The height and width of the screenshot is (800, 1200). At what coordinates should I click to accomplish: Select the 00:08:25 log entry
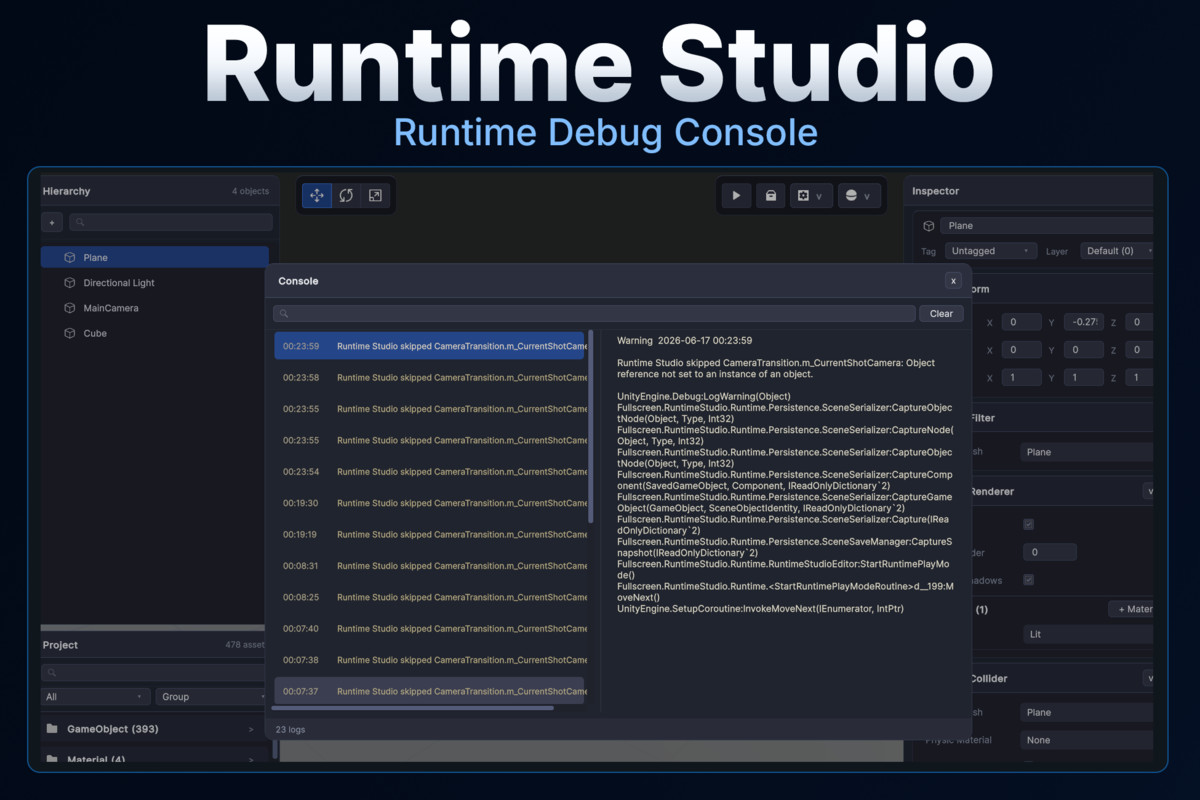pyautogui.click(x=429, y=597)
